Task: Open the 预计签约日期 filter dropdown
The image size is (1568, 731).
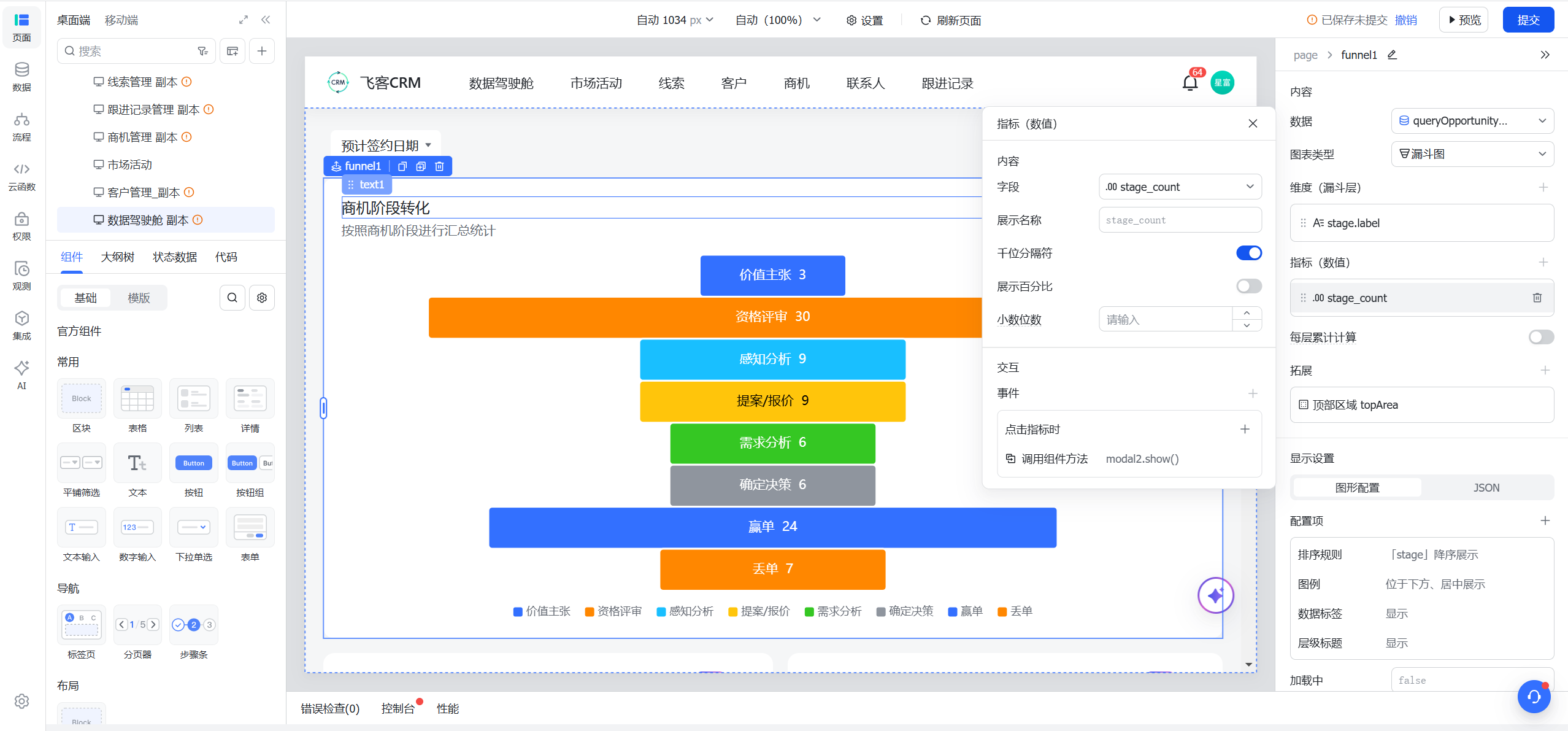Action: tap(386, 145)
